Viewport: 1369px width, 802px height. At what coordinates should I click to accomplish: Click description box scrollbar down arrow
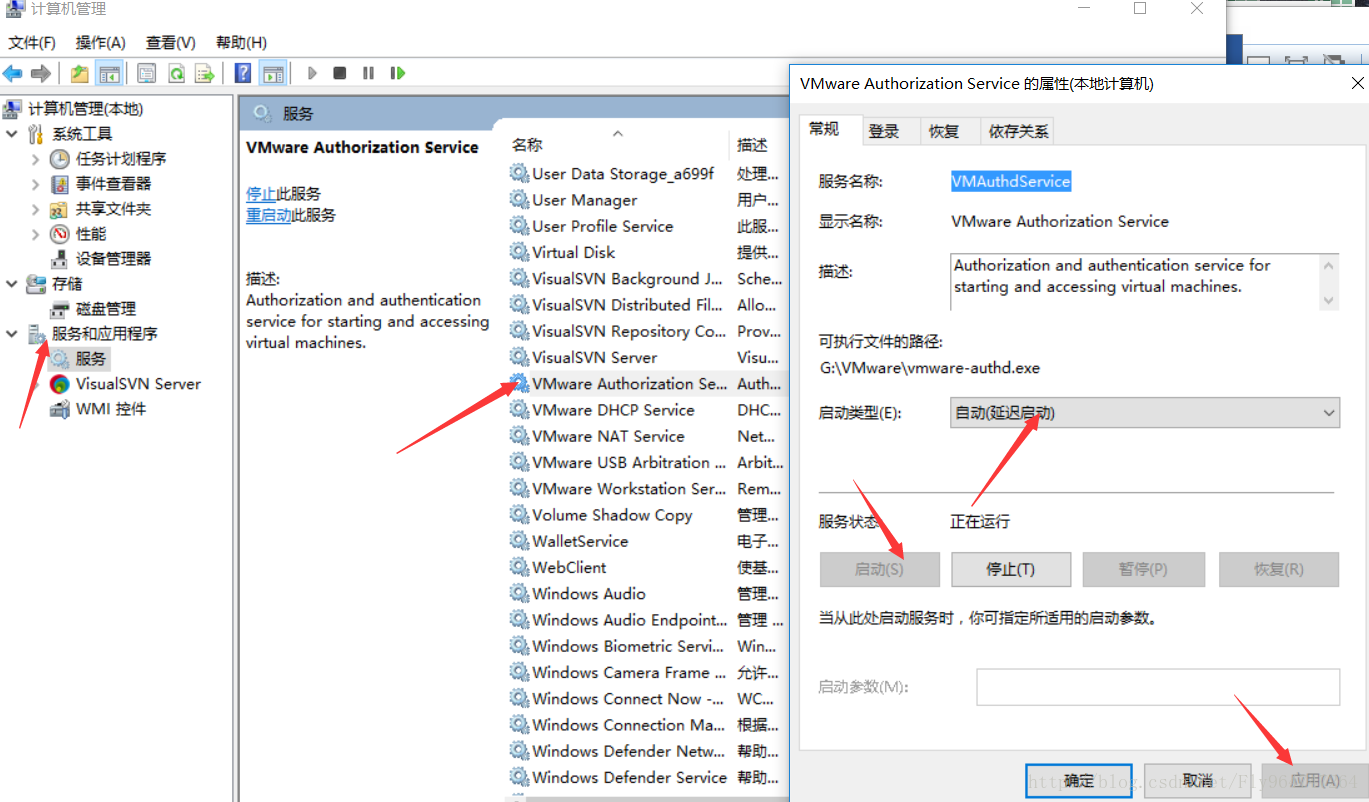point(1328,300)
